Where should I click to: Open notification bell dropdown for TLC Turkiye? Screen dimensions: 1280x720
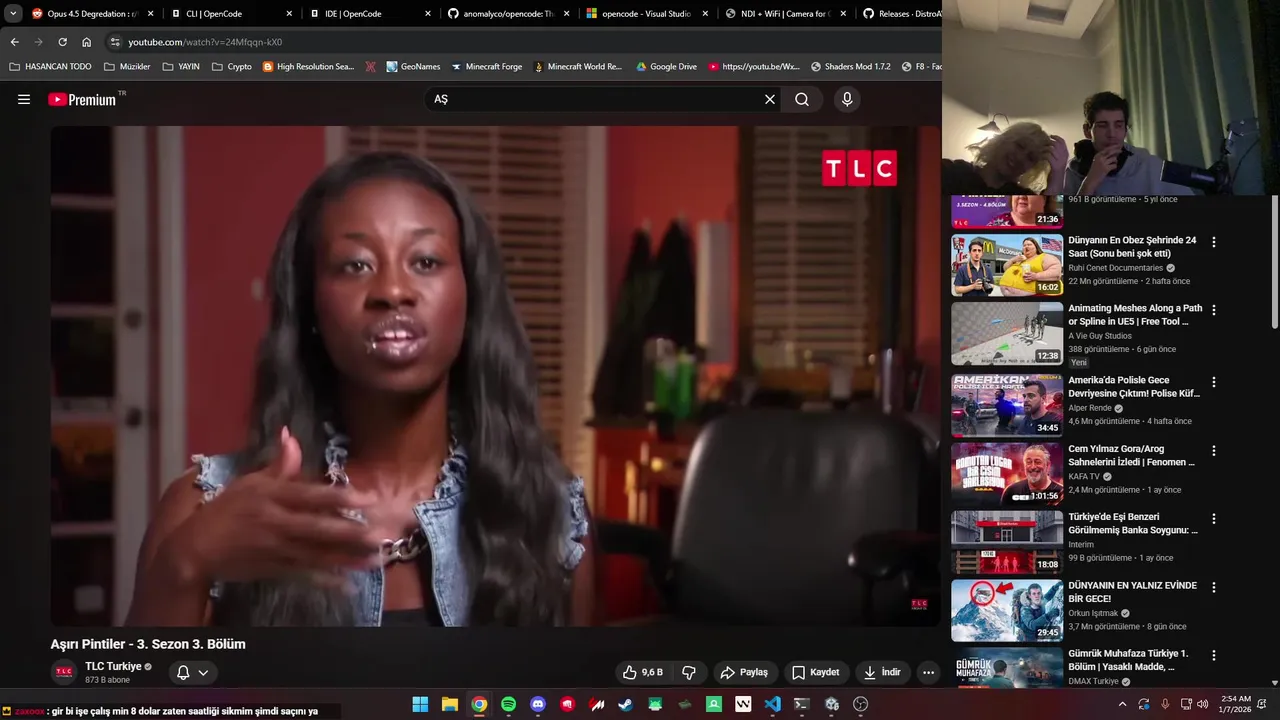pos(192,672)
